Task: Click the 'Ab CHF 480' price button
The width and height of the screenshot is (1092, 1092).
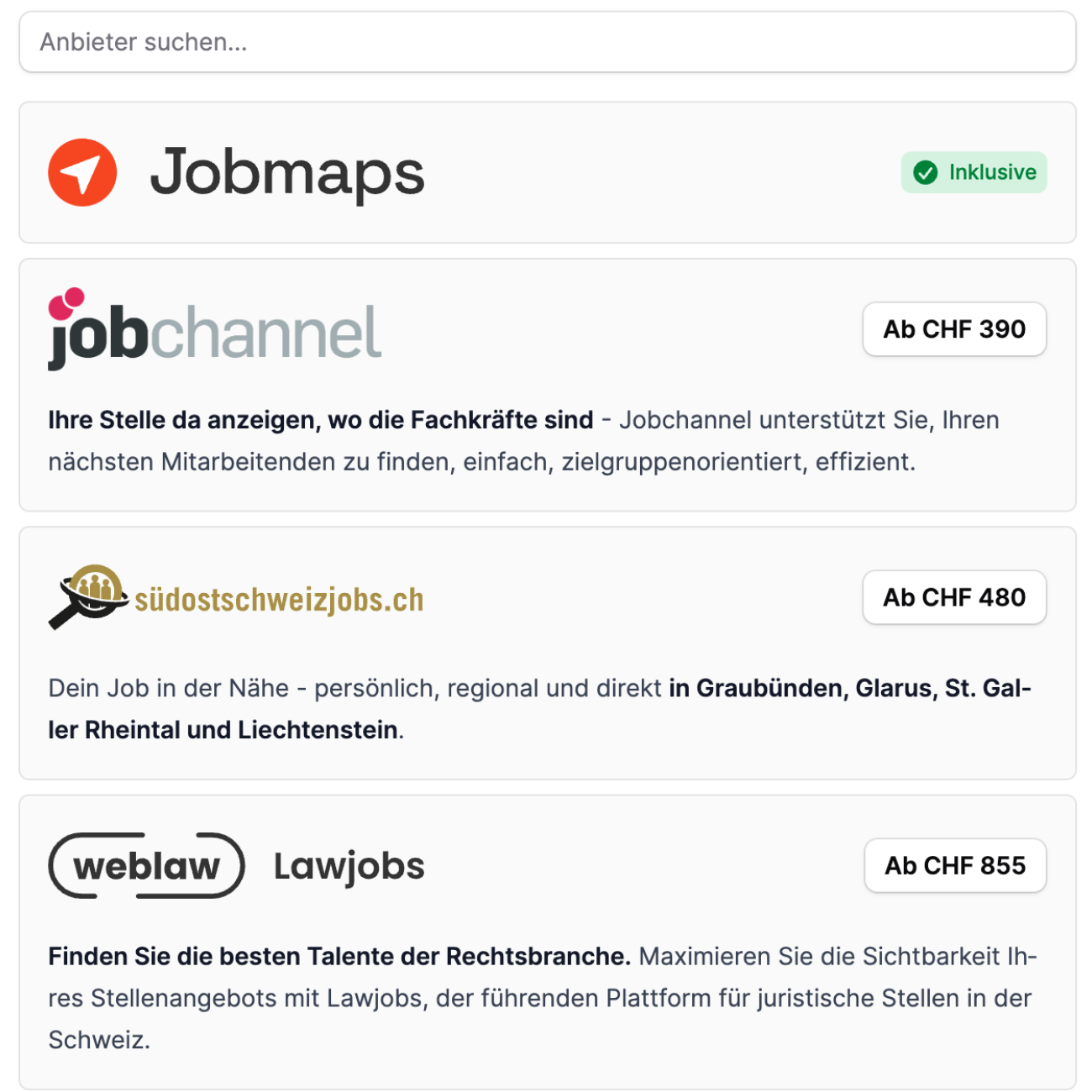Action: coord(954,597)
